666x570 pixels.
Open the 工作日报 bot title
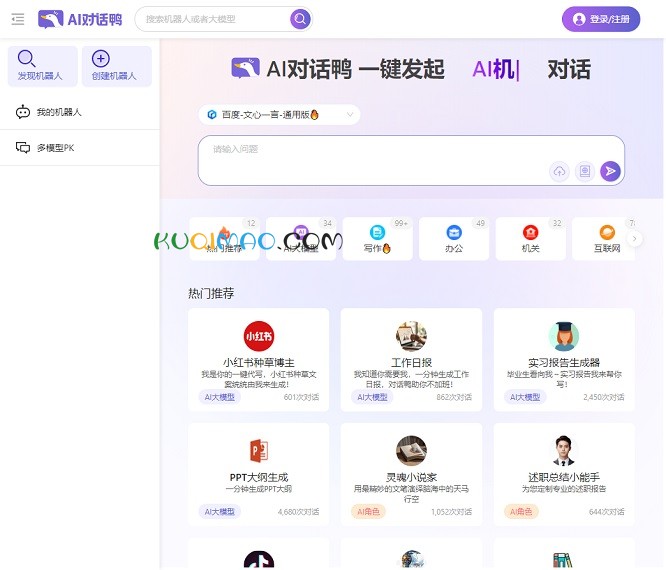click(x=411, y=362)
